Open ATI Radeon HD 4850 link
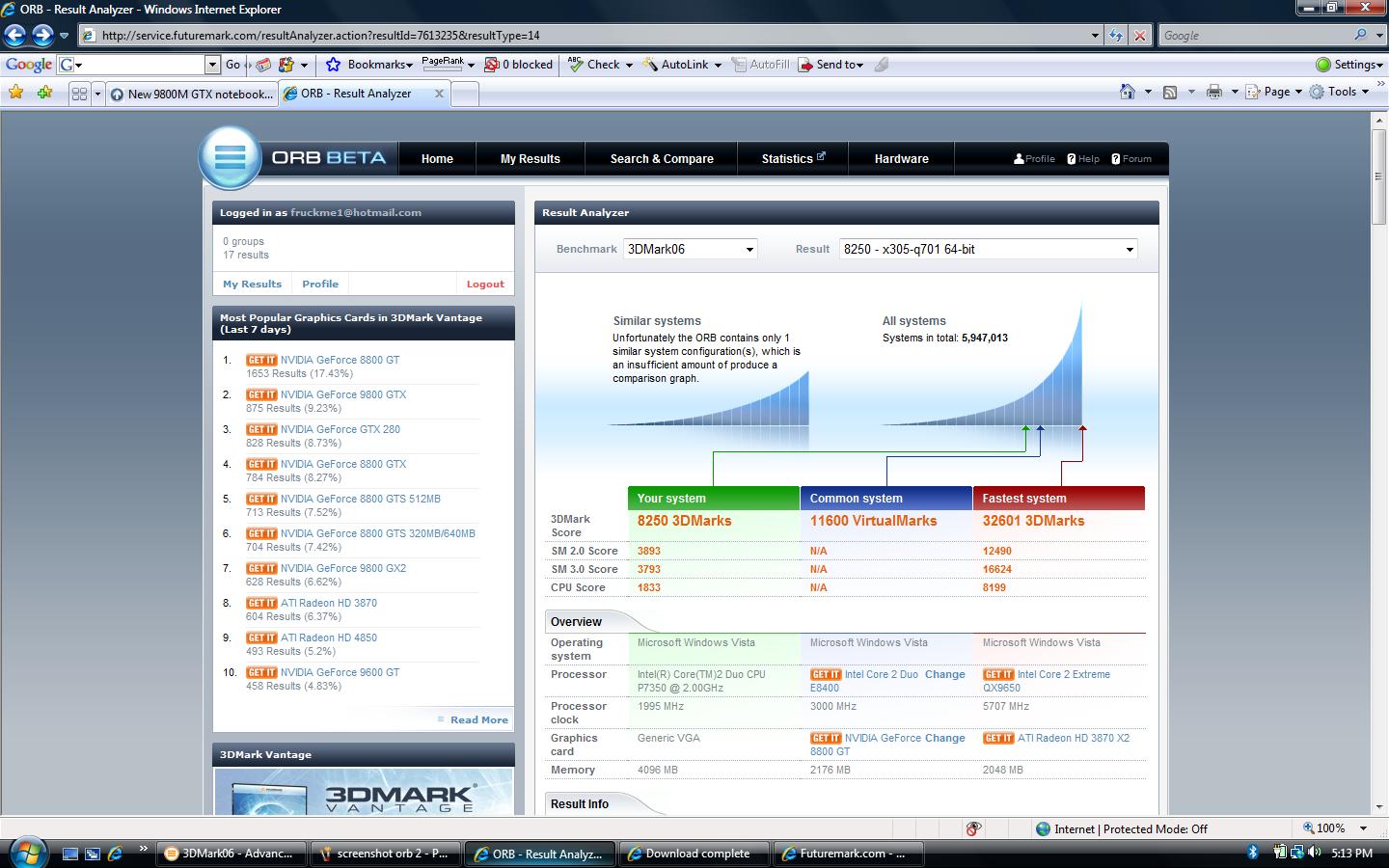 [x=329, y=637]
